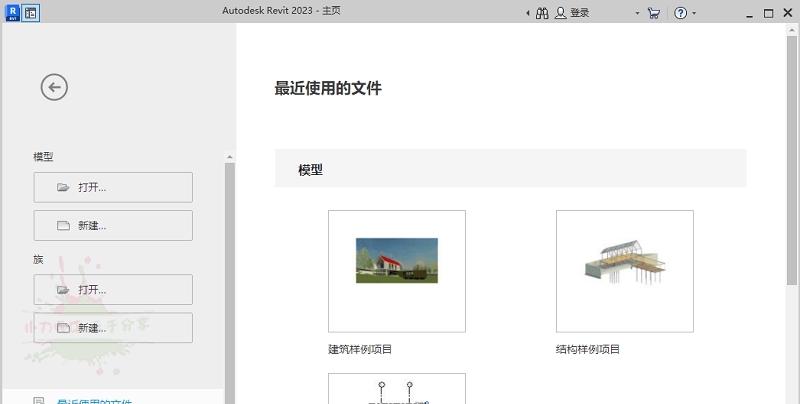This screenshot has height=404, width=802.
Task: Click 登录 to sign in
Action: click(x=580, y=13)
